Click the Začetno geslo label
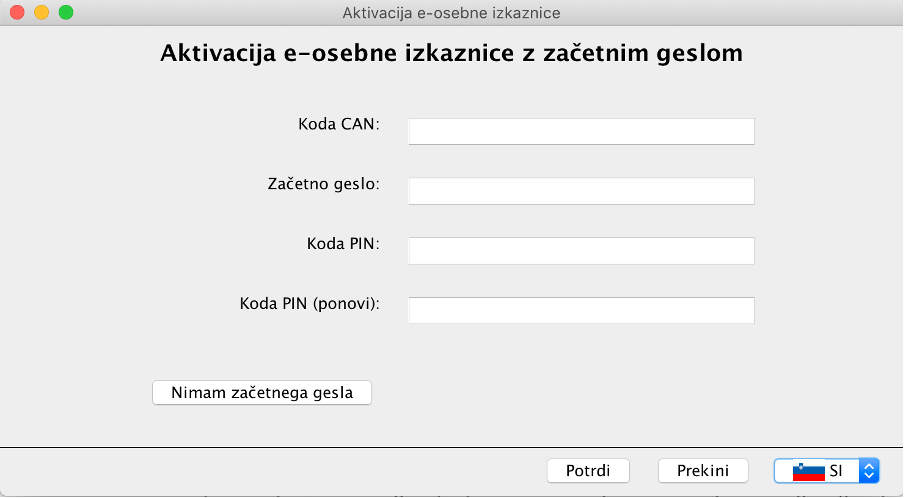 323,184
